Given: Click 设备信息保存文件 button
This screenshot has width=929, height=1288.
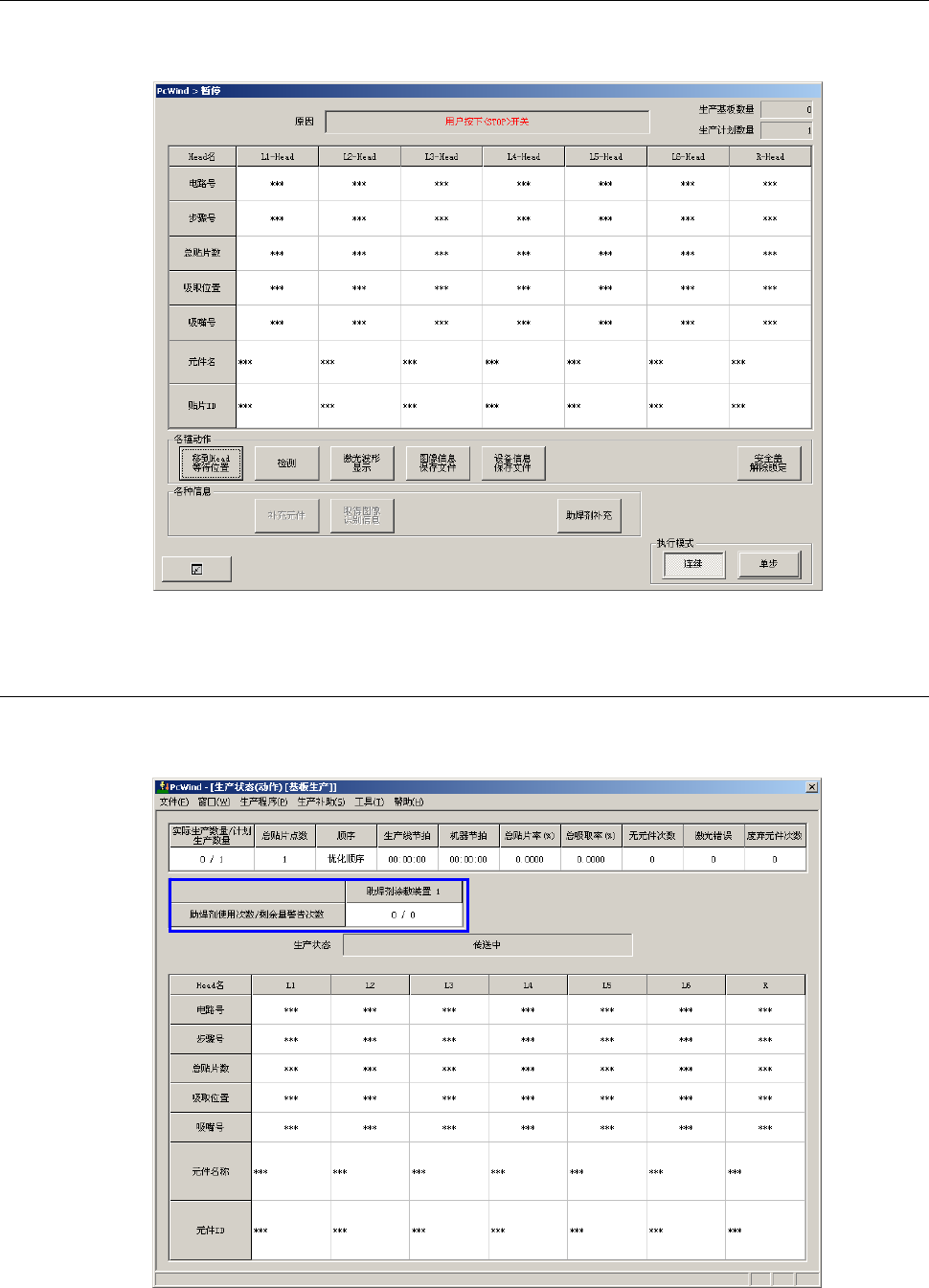Looking at the screenshot, I should click(x=513, y=463).
